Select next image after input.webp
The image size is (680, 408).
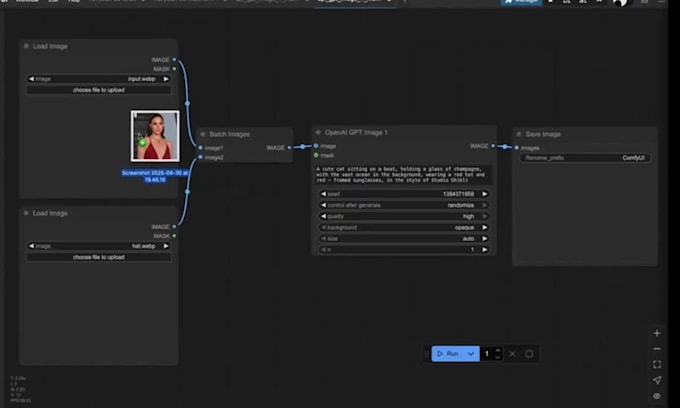(x=166, y=79)
